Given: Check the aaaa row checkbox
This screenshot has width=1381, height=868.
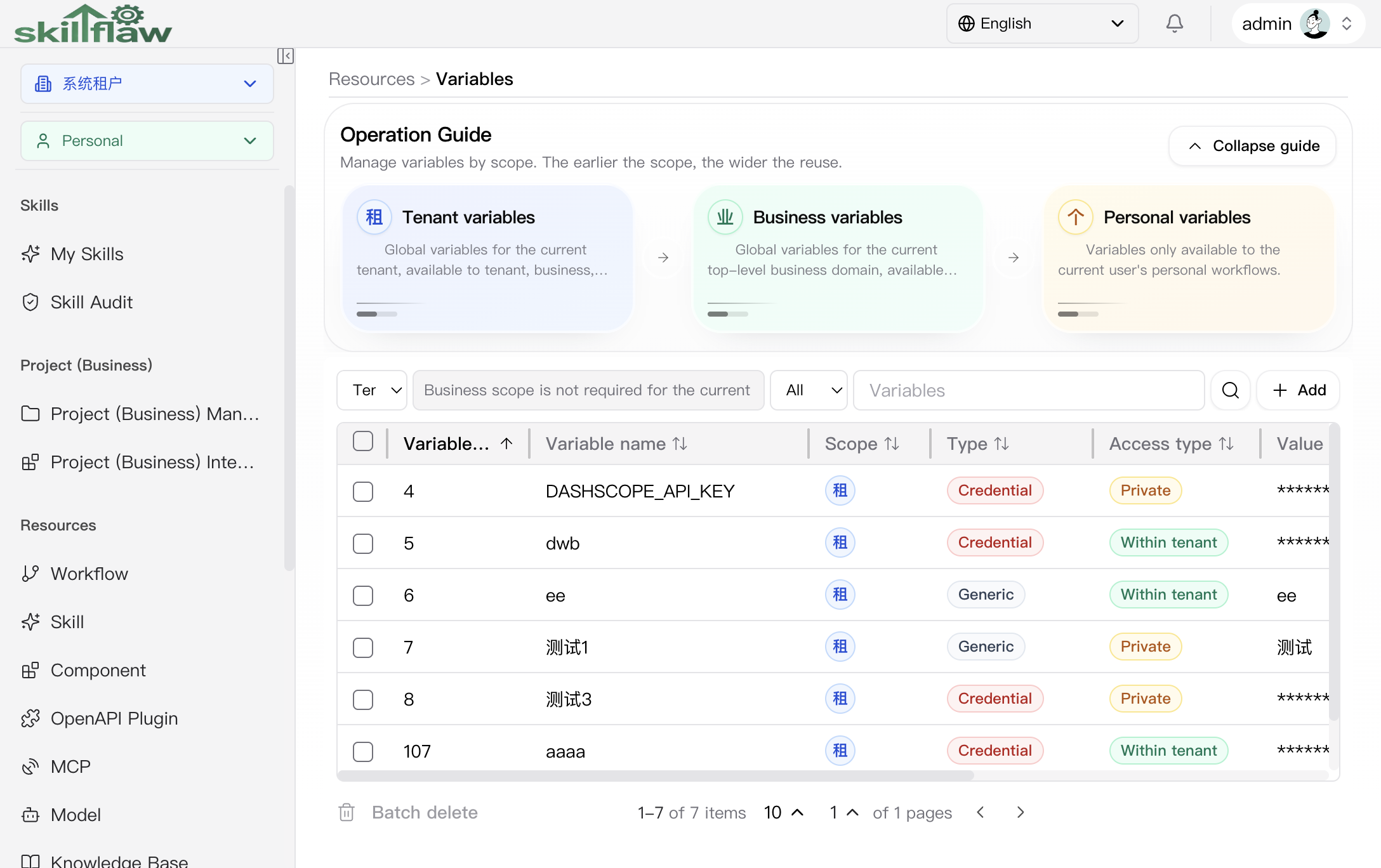Looking at the screenshot, I should coord(363,752).
